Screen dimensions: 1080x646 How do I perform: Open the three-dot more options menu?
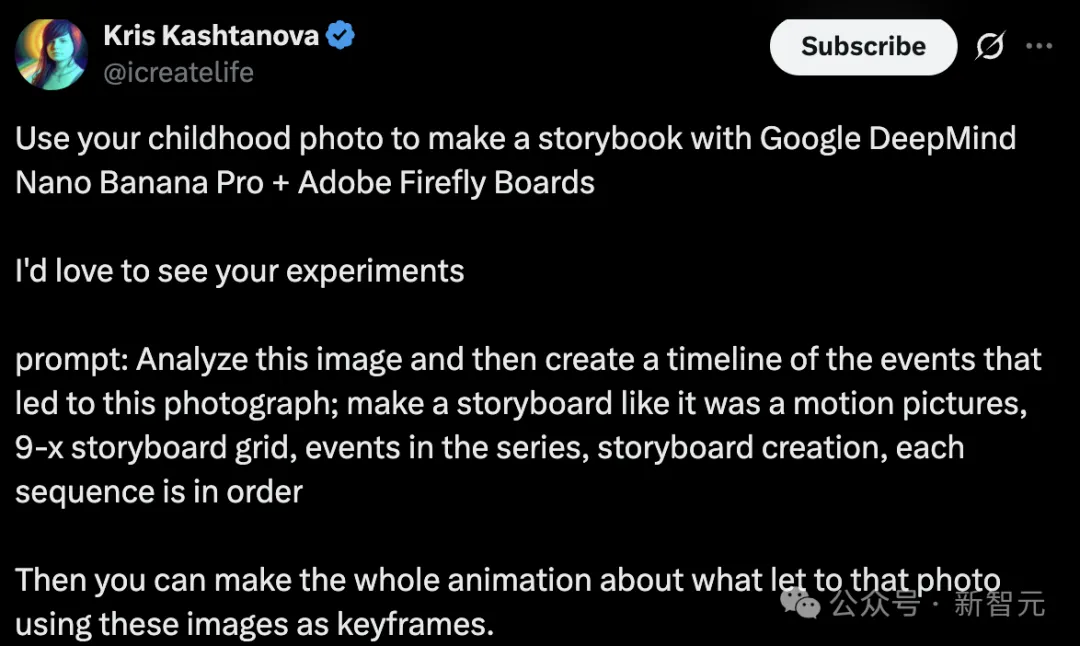pyautogui.click(x=1040, y=47)
